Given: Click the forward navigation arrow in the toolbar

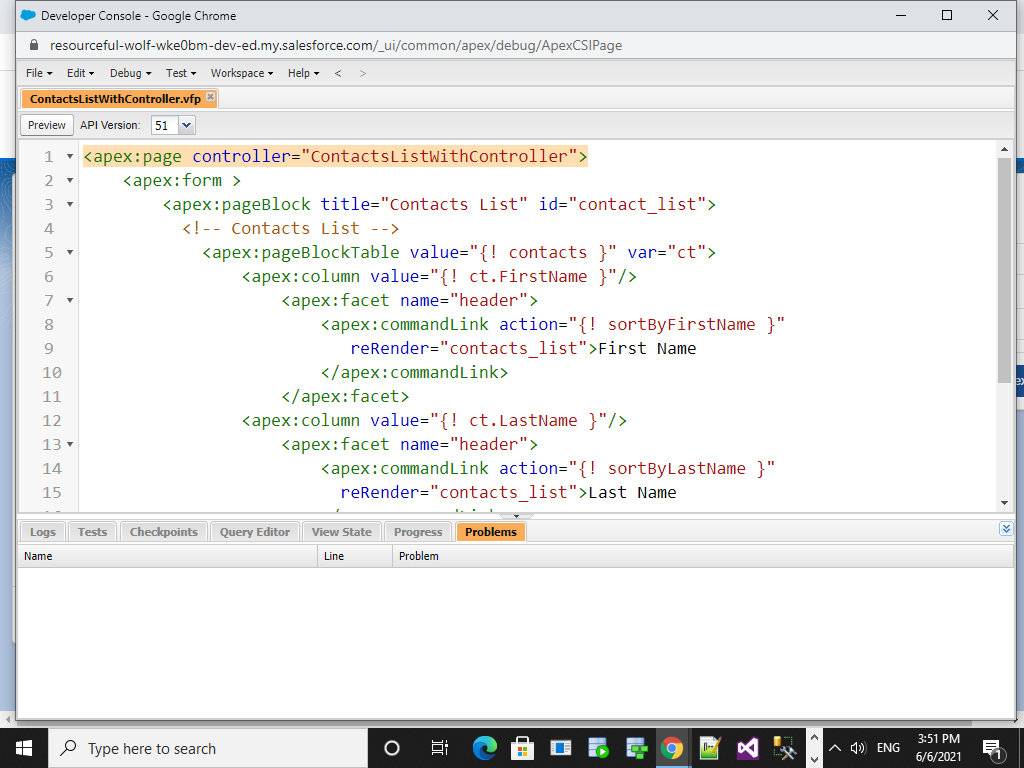Looking at the screenshot, I should tap(361, 73).
